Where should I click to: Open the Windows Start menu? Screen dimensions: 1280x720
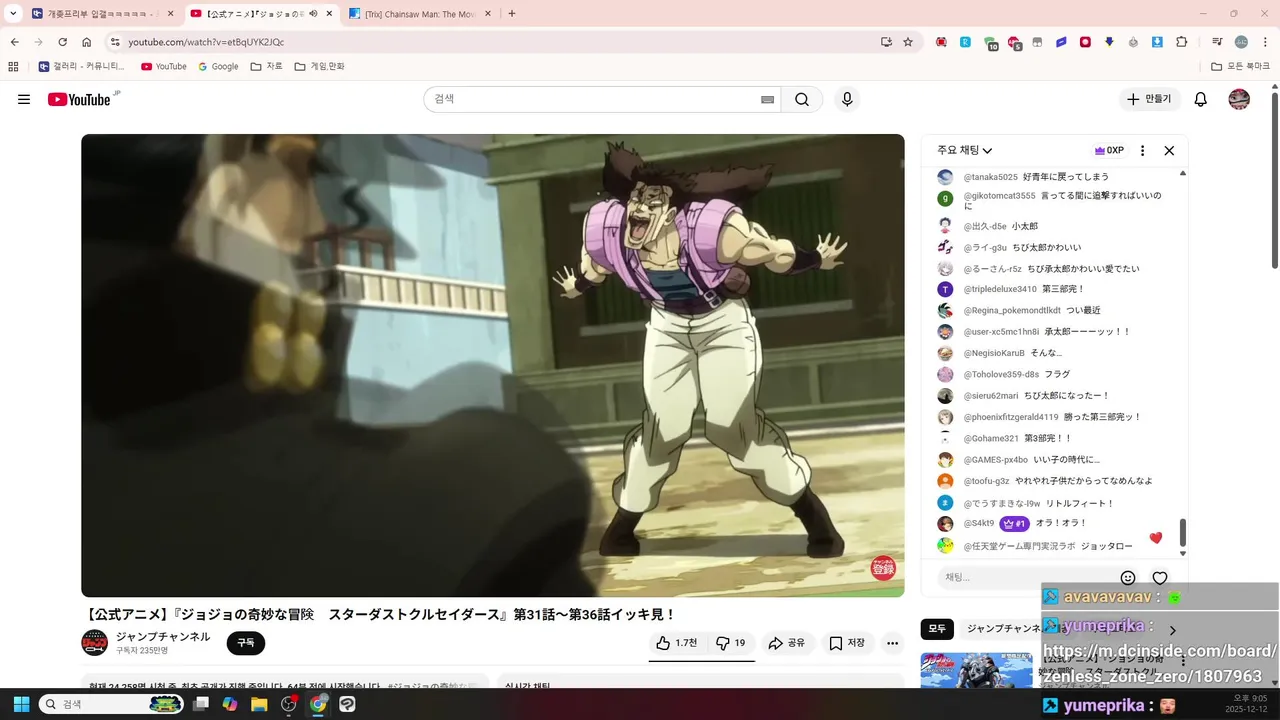[21, 704]
